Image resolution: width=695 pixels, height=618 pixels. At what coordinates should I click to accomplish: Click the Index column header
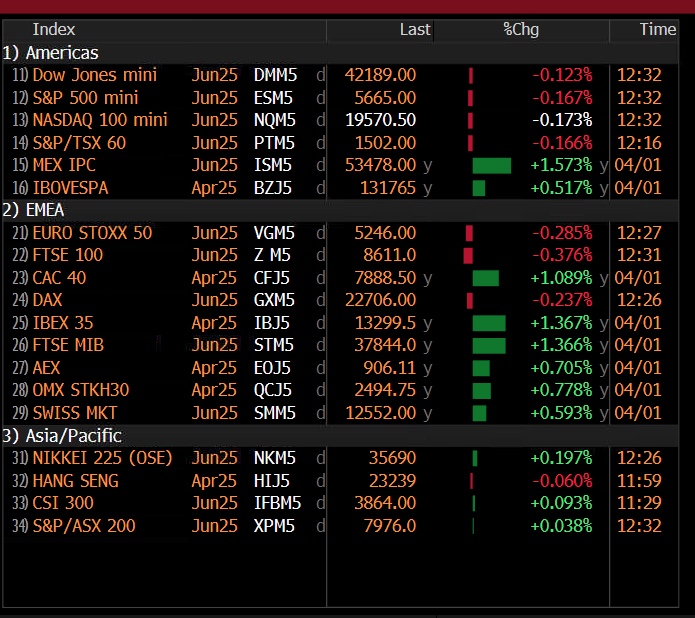tap(54, 30)
